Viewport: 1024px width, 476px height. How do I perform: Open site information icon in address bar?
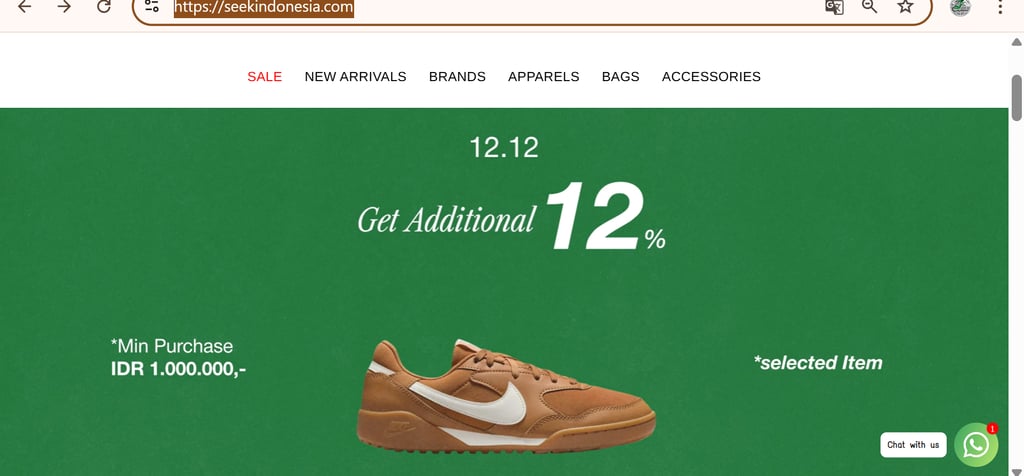coord(152,7)
